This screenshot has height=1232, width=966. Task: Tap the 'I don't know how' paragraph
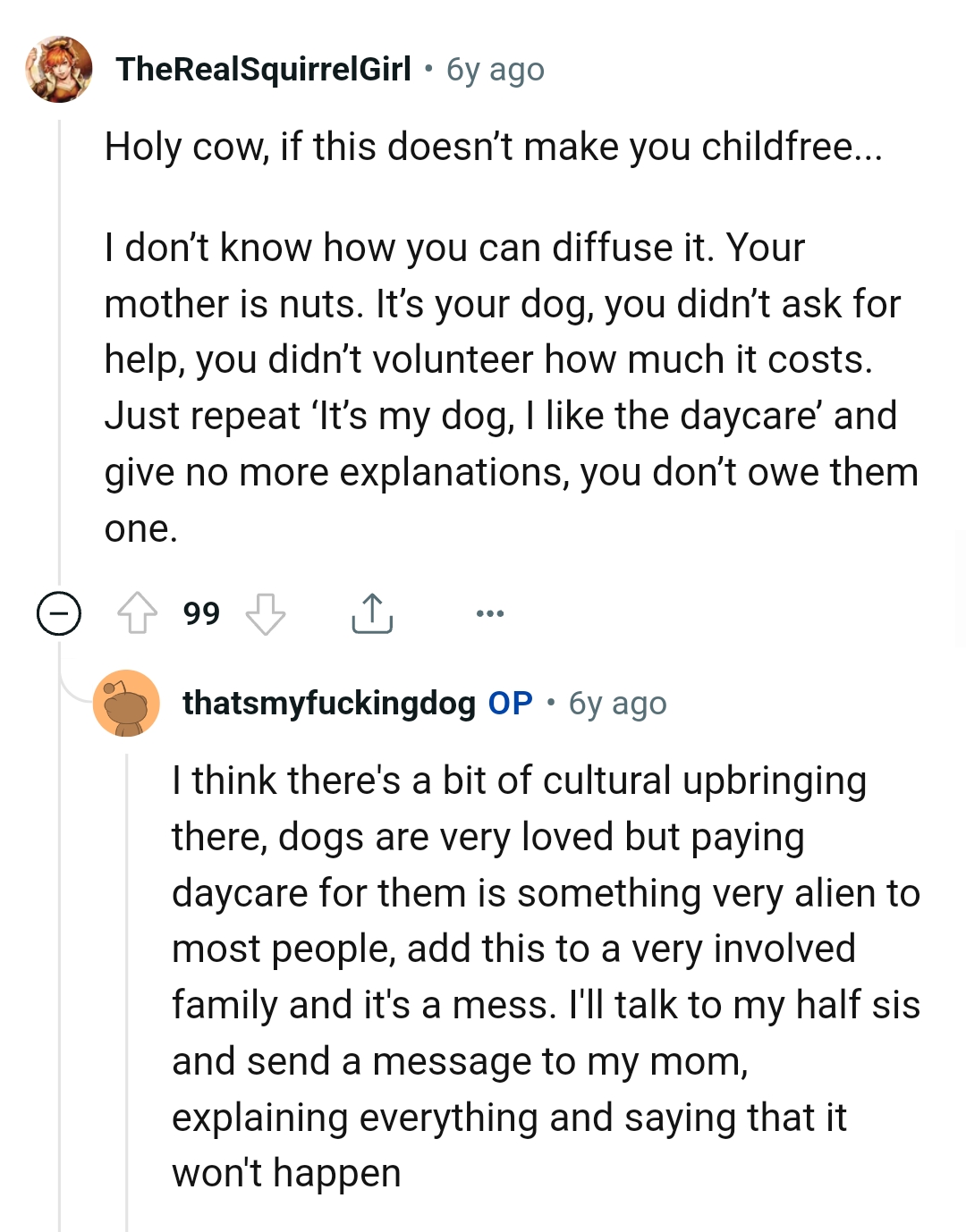(510, 387)
